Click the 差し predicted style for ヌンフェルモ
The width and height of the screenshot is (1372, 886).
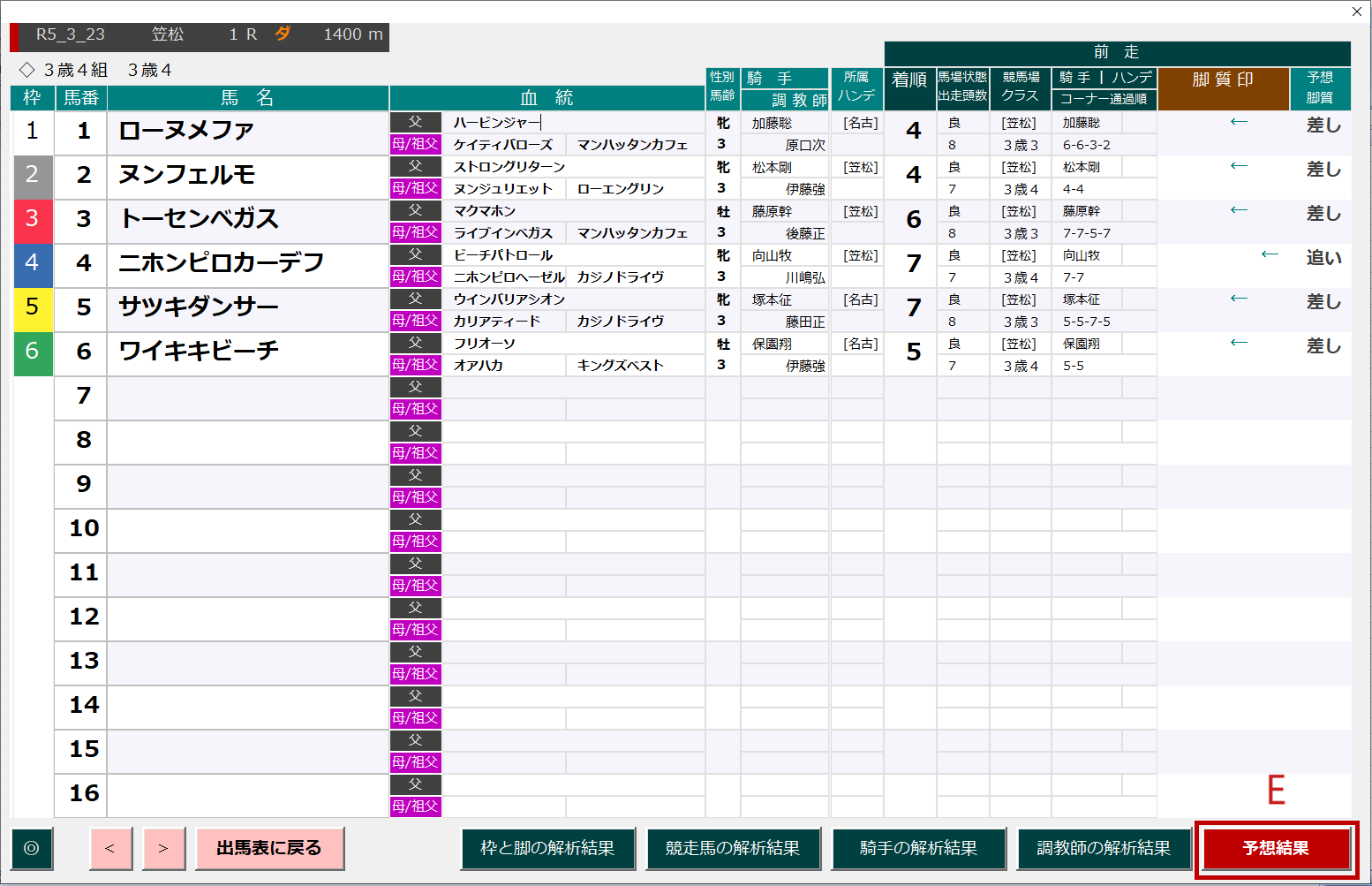pos(1323,170)
